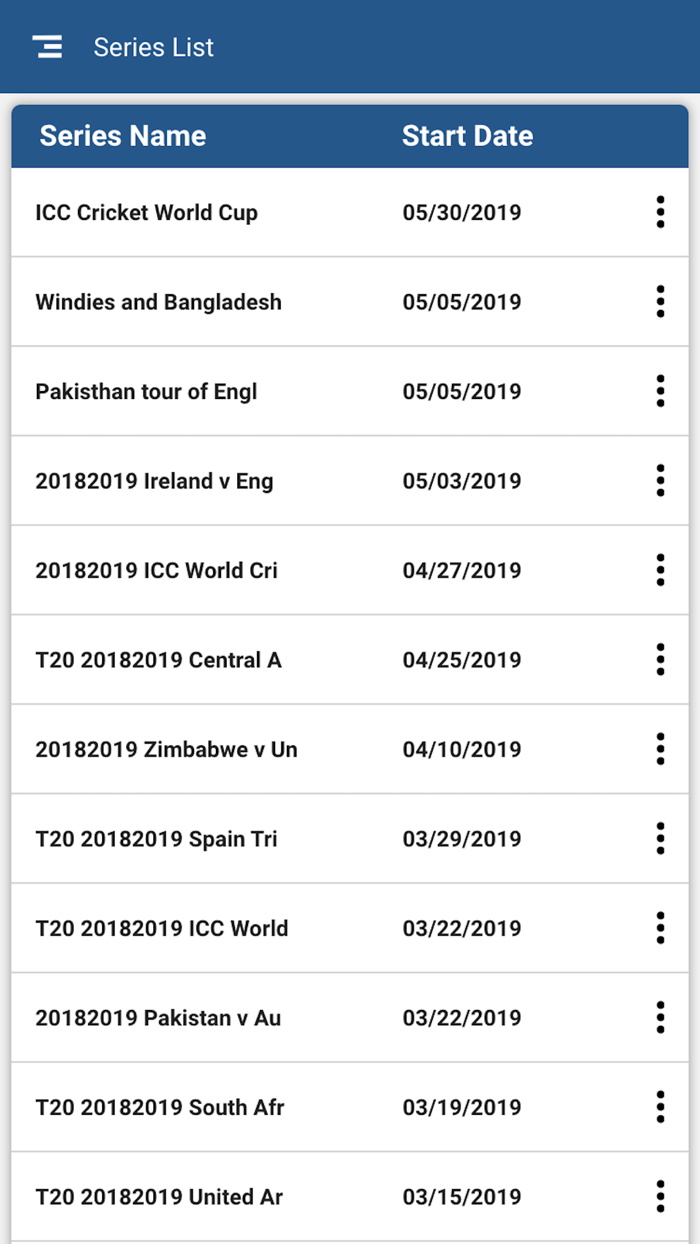Open options for Windies and Bangladesh series
Screen dimensions: 700x1244
click(660, 302)
